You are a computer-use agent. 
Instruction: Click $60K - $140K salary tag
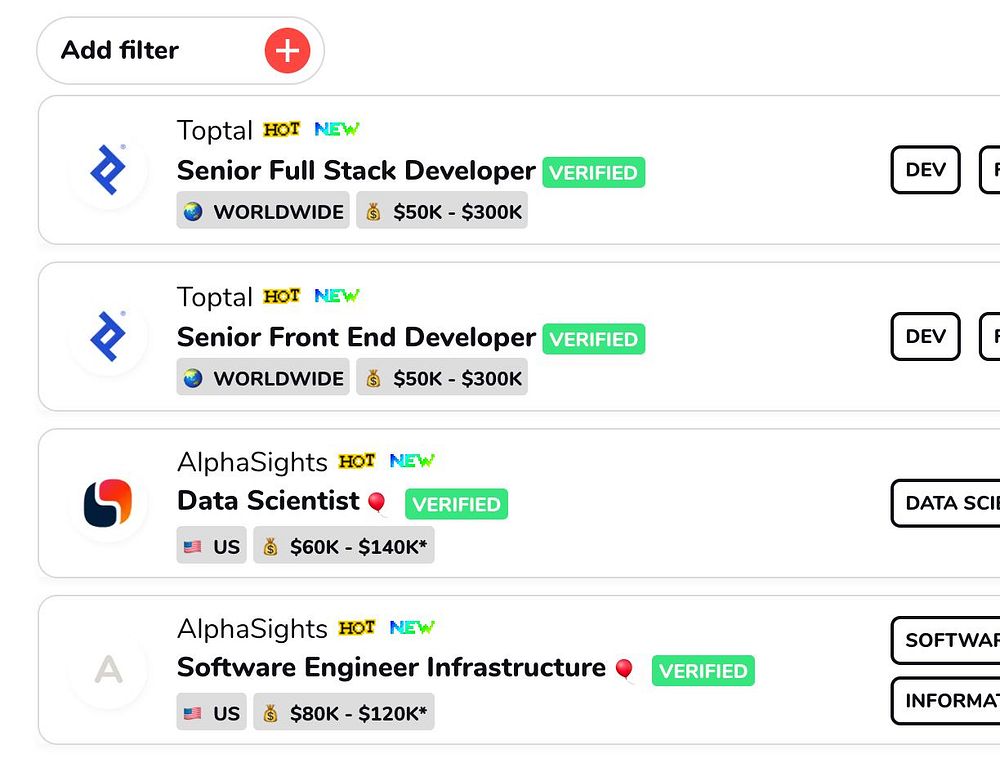pos(344,546)
